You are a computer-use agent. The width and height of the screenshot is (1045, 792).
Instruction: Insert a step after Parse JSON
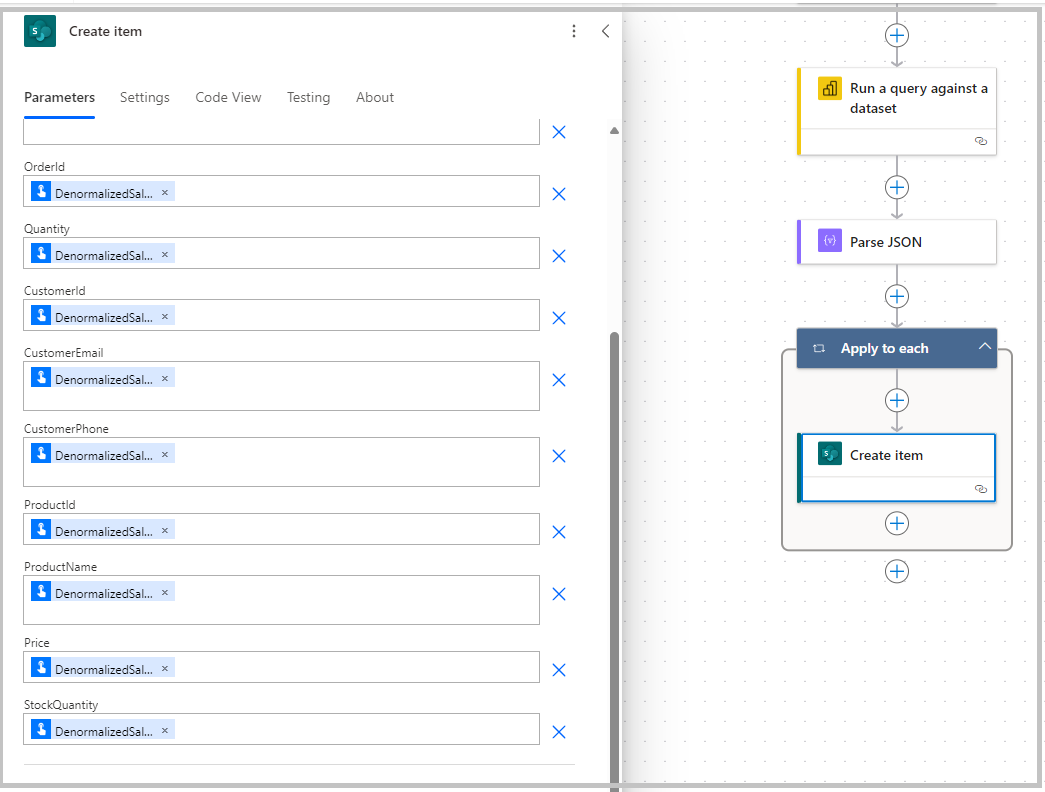coord(897,296)
